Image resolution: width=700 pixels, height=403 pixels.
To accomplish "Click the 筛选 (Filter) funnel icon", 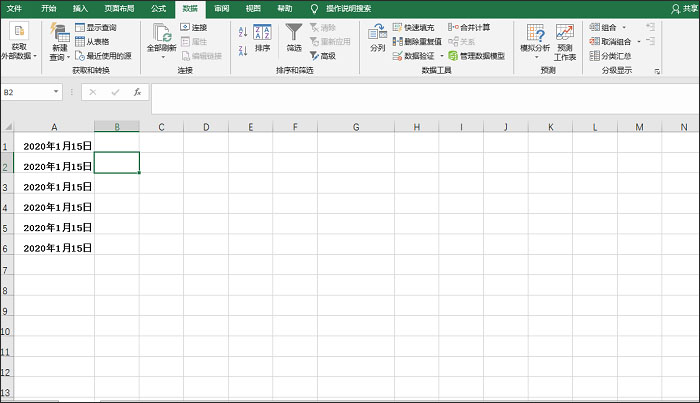I will [x=293, y=33].
